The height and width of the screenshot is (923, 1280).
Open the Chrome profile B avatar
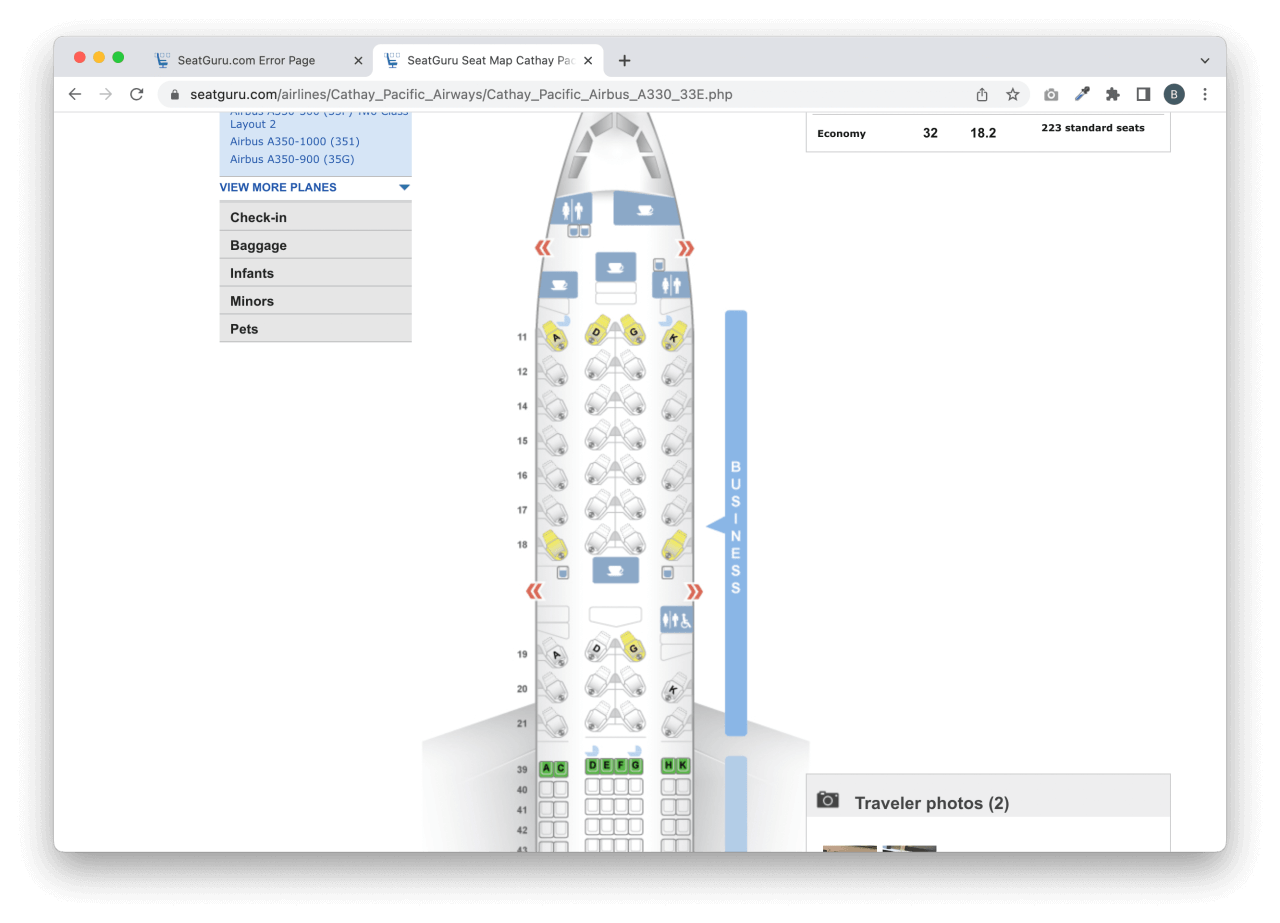(1174, 94)
